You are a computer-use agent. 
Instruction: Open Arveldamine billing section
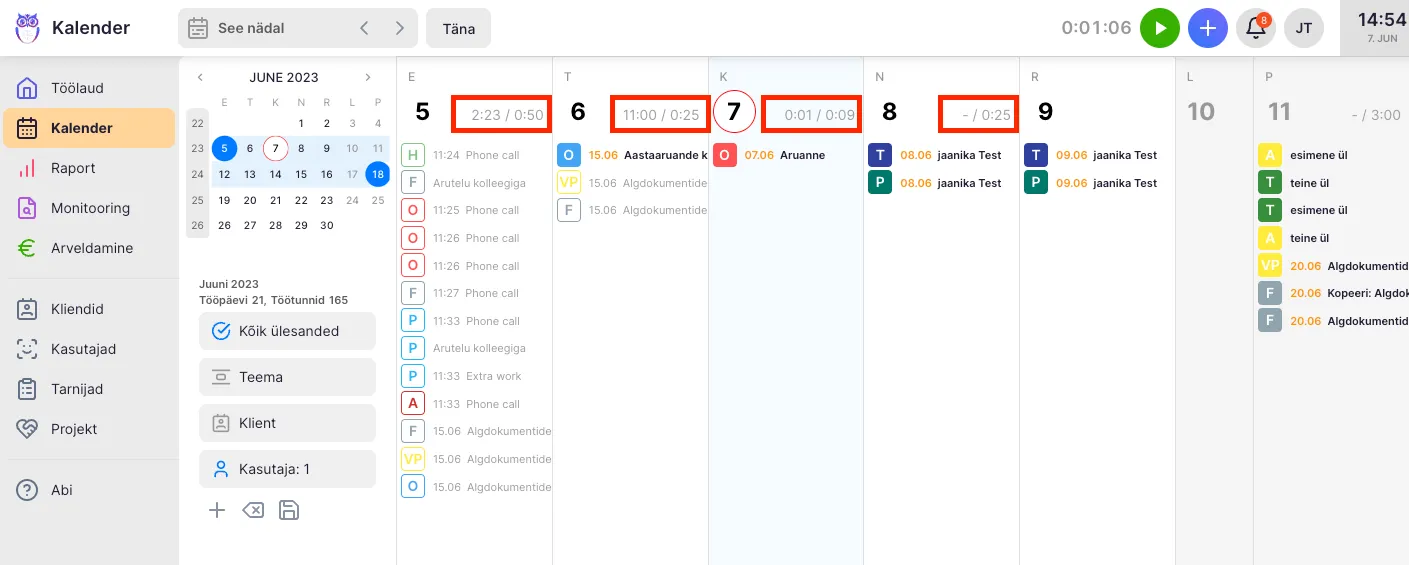coord(91,248)
